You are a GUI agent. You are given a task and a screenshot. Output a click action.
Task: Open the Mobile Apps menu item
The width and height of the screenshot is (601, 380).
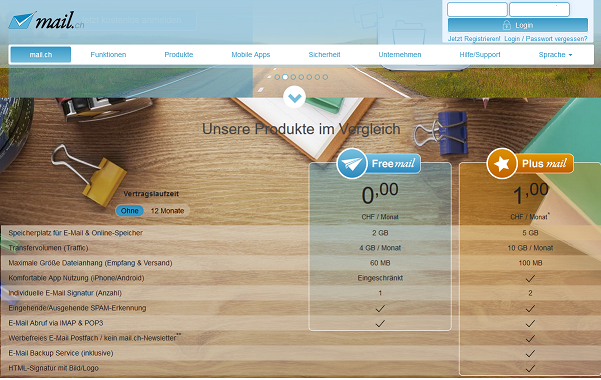tap(251, 55)
